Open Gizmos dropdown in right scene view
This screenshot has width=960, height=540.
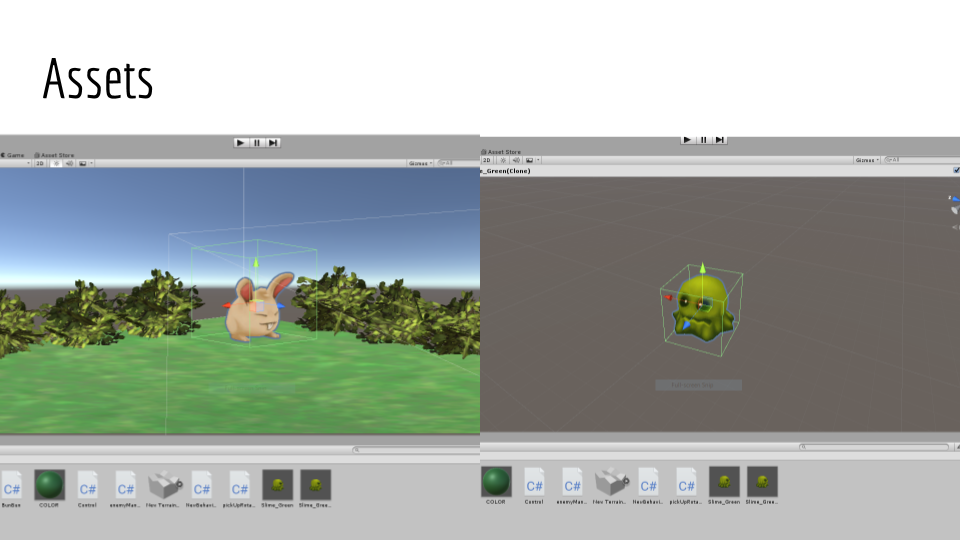tap(867, 160)
